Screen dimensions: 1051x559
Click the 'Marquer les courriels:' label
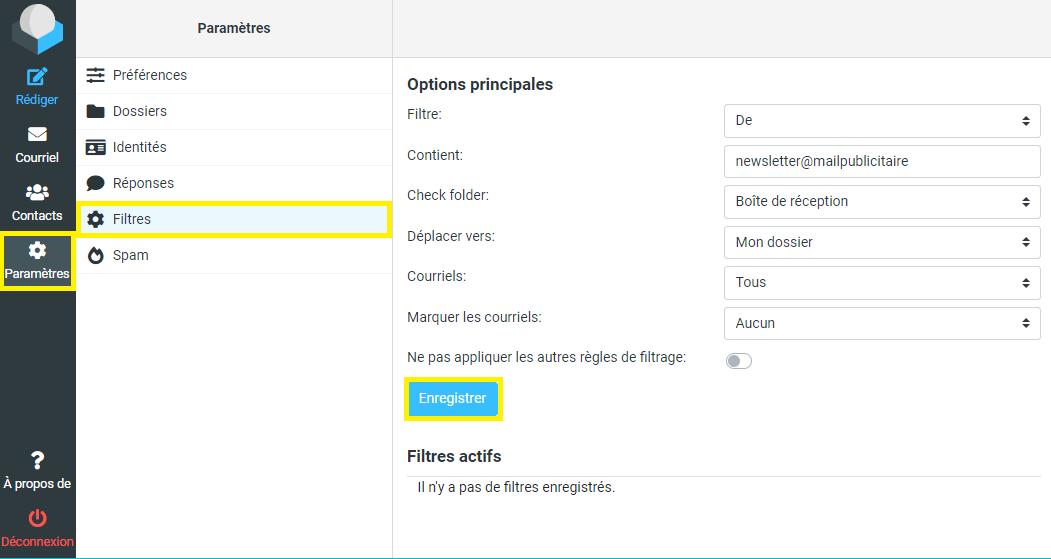pyautogui.click(x=474, y=317)
